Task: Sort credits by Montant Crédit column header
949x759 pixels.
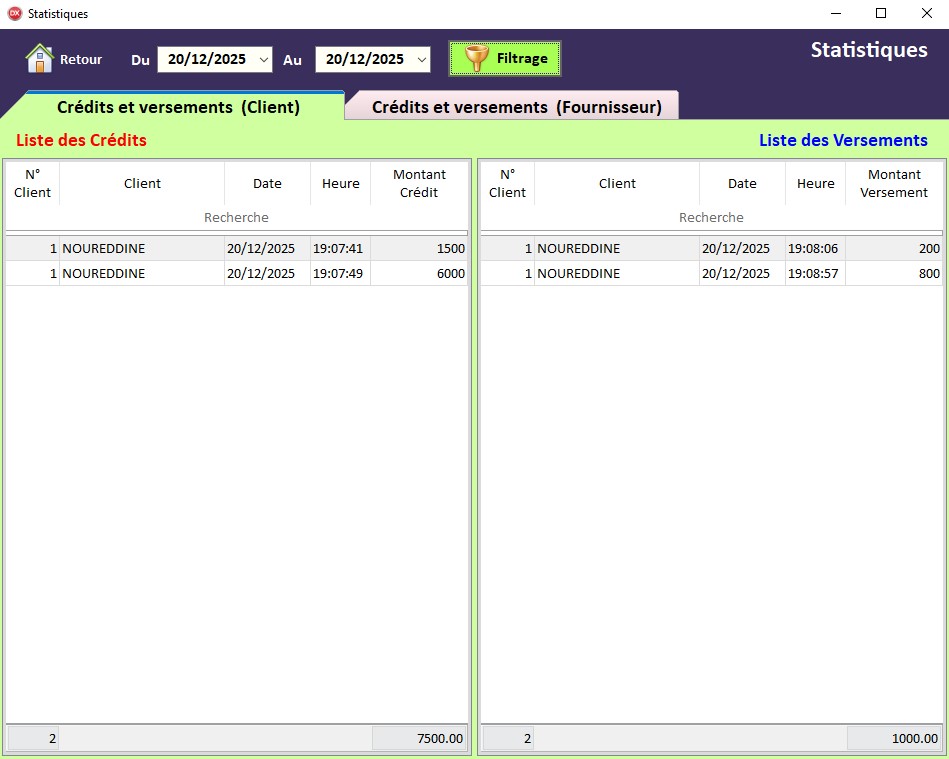Action: 419,183
